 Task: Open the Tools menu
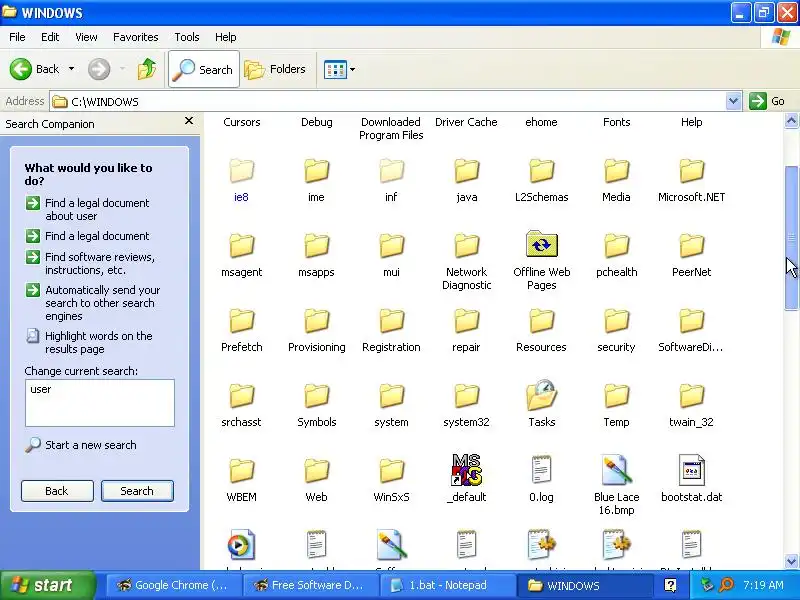pos(187,37)
